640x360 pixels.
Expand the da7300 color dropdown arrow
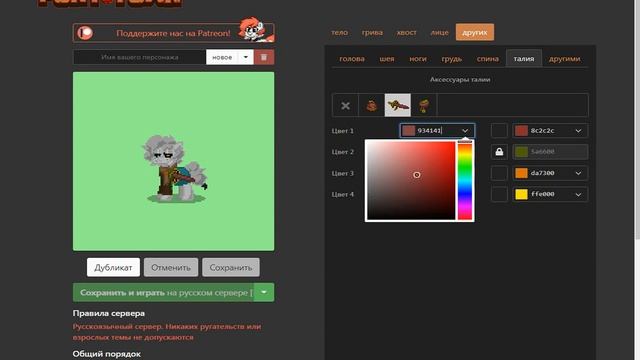(x=578, y=173)
